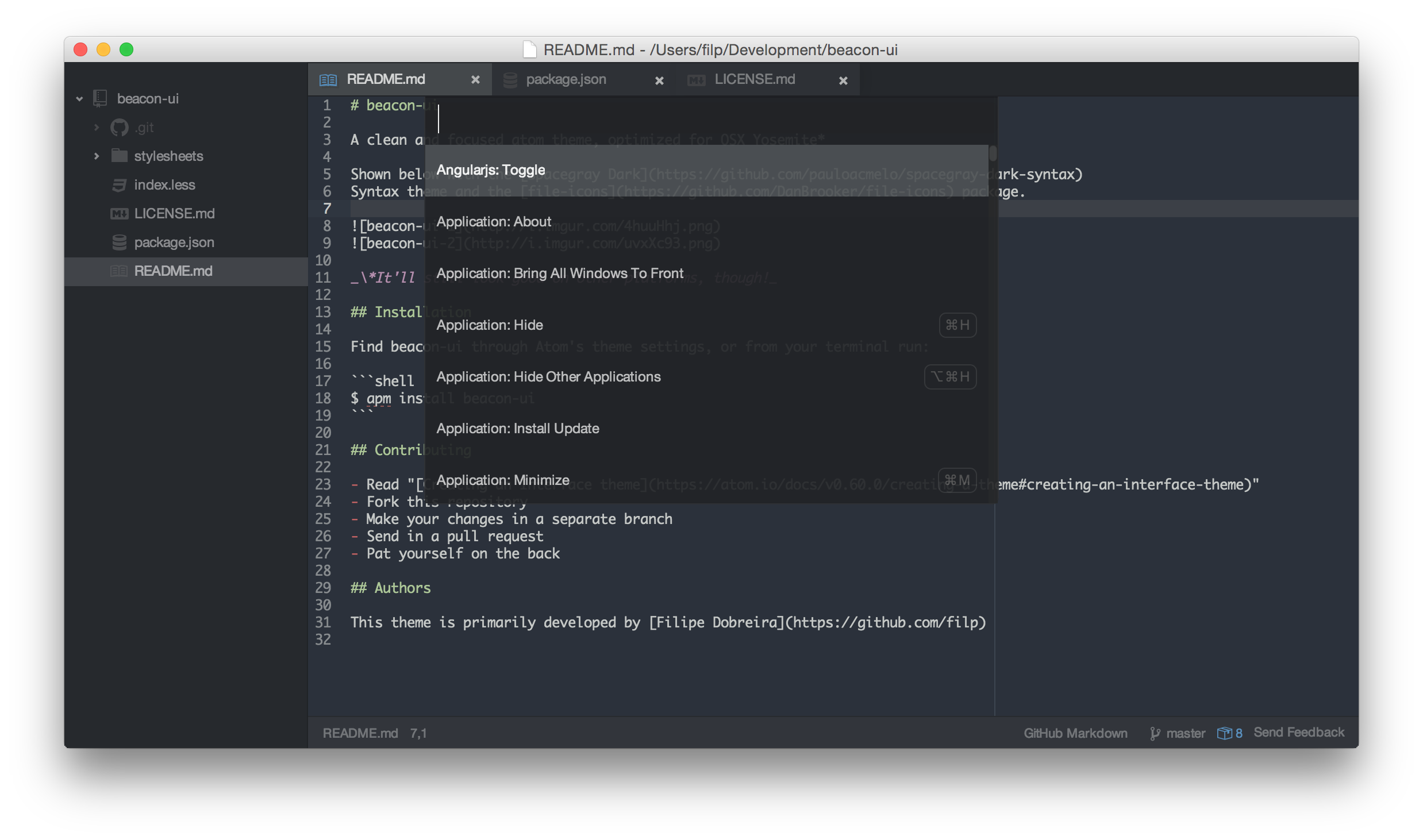
Task: Choose Application: About command
Action: tap(706, 222)
